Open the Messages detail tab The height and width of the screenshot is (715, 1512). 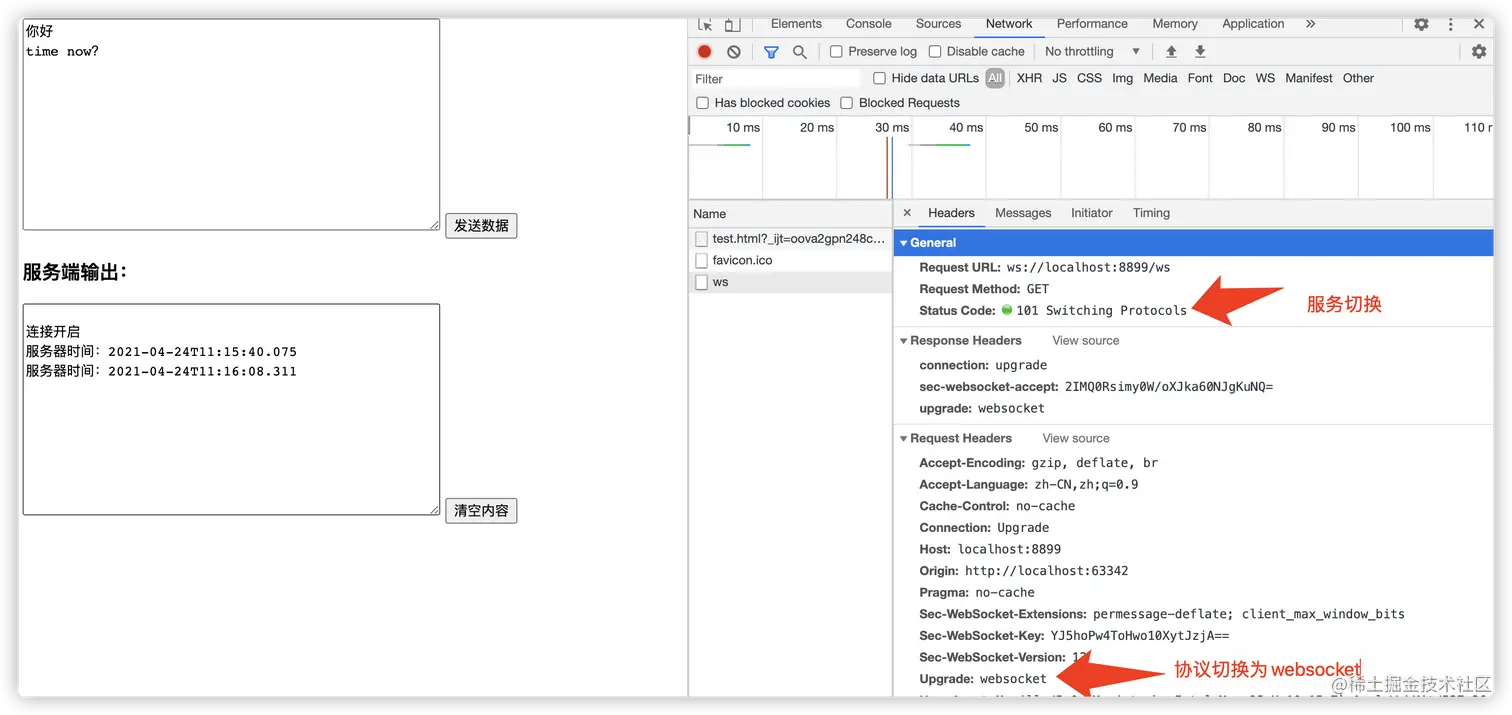(x=1023, y=213)
